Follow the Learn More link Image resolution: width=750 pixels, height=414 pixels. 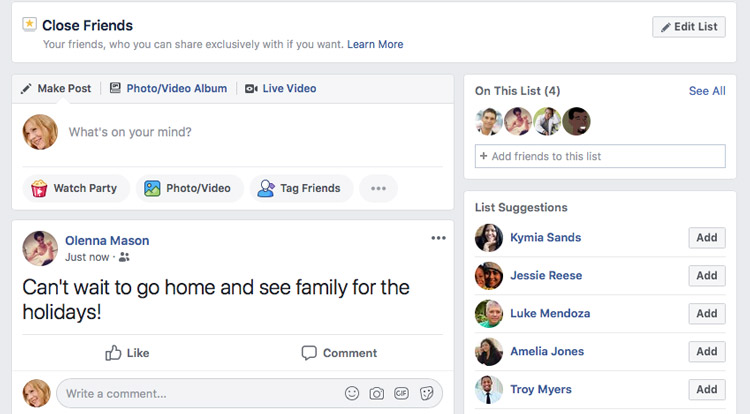tap(375, 44)
